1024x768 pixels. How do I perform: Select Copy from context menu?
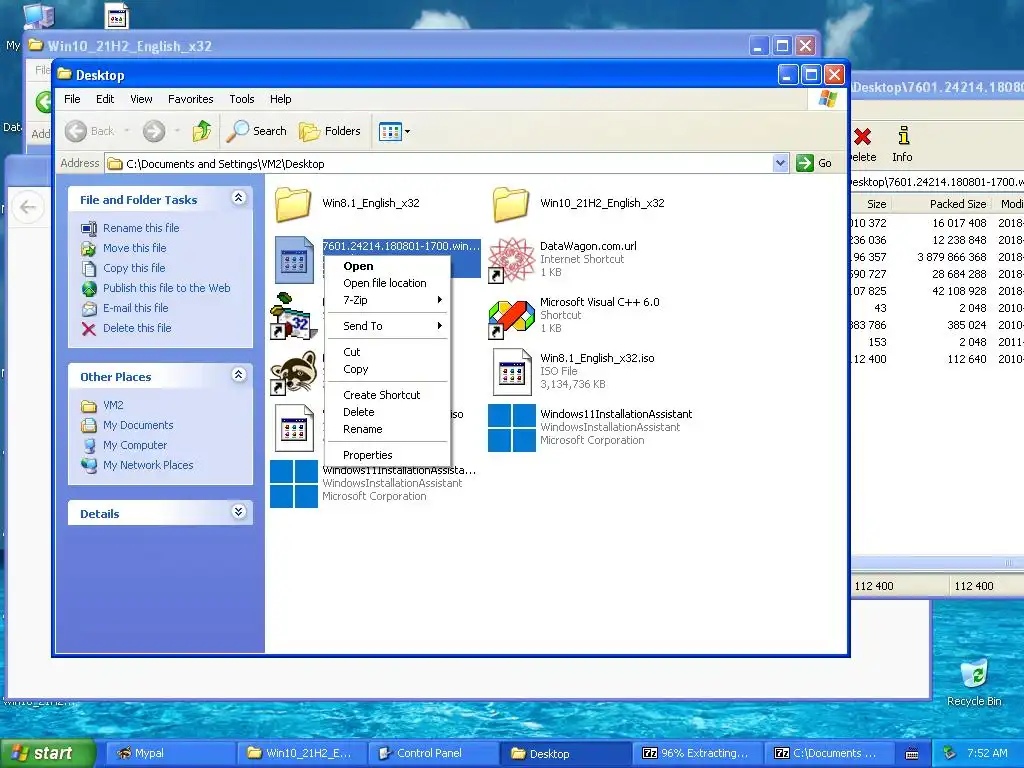click(x=387, y=369)
